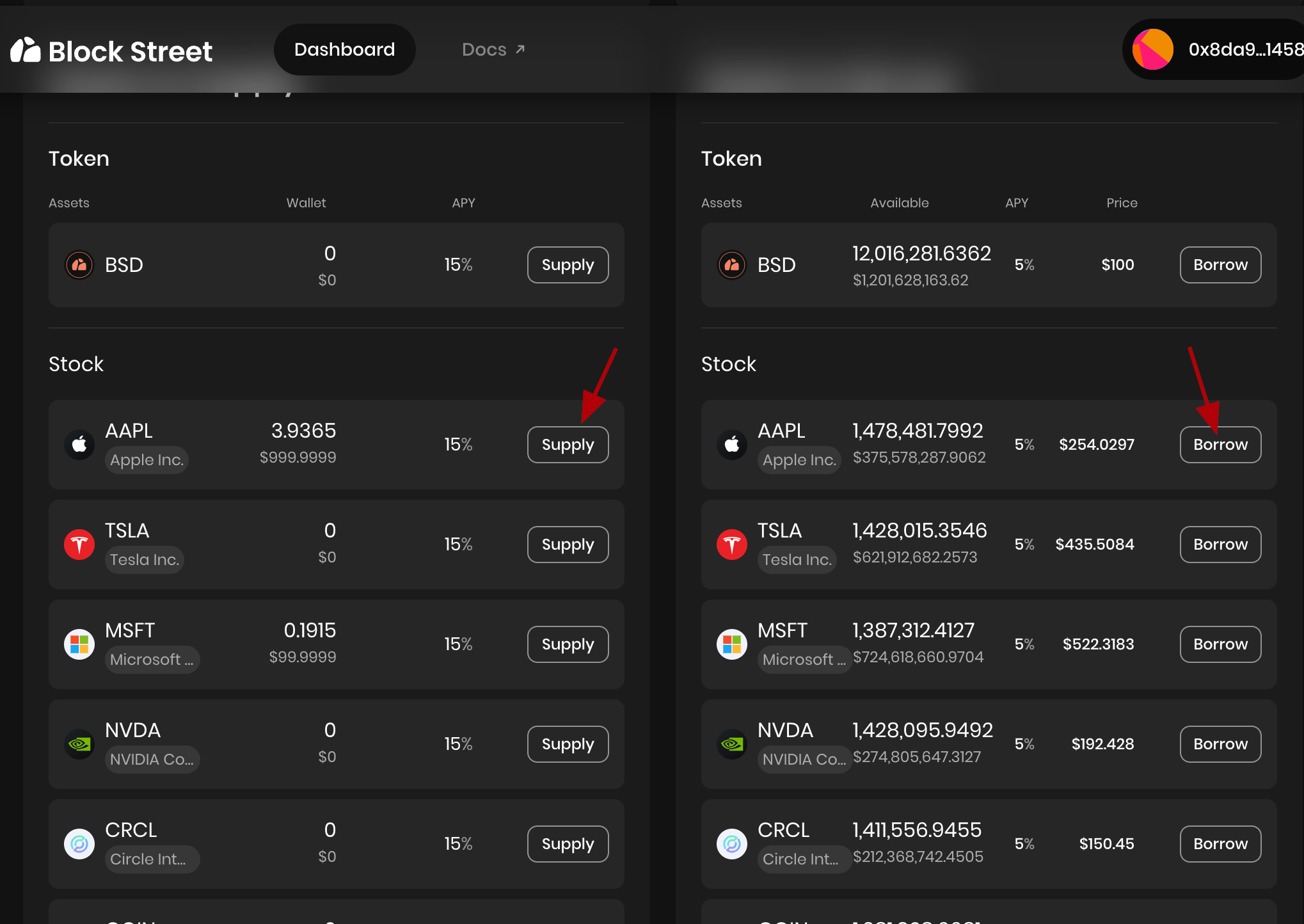Click the Block Street logo icon
Screen dimensions: 1304x924
click(x=26, y=51)
